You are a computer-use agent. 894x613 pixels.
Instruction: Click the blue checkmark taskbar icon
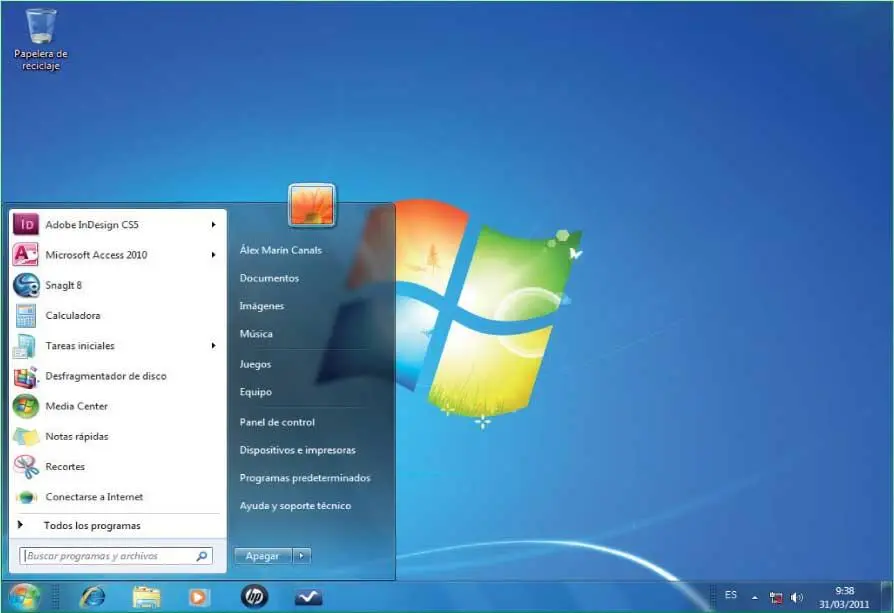308,597
